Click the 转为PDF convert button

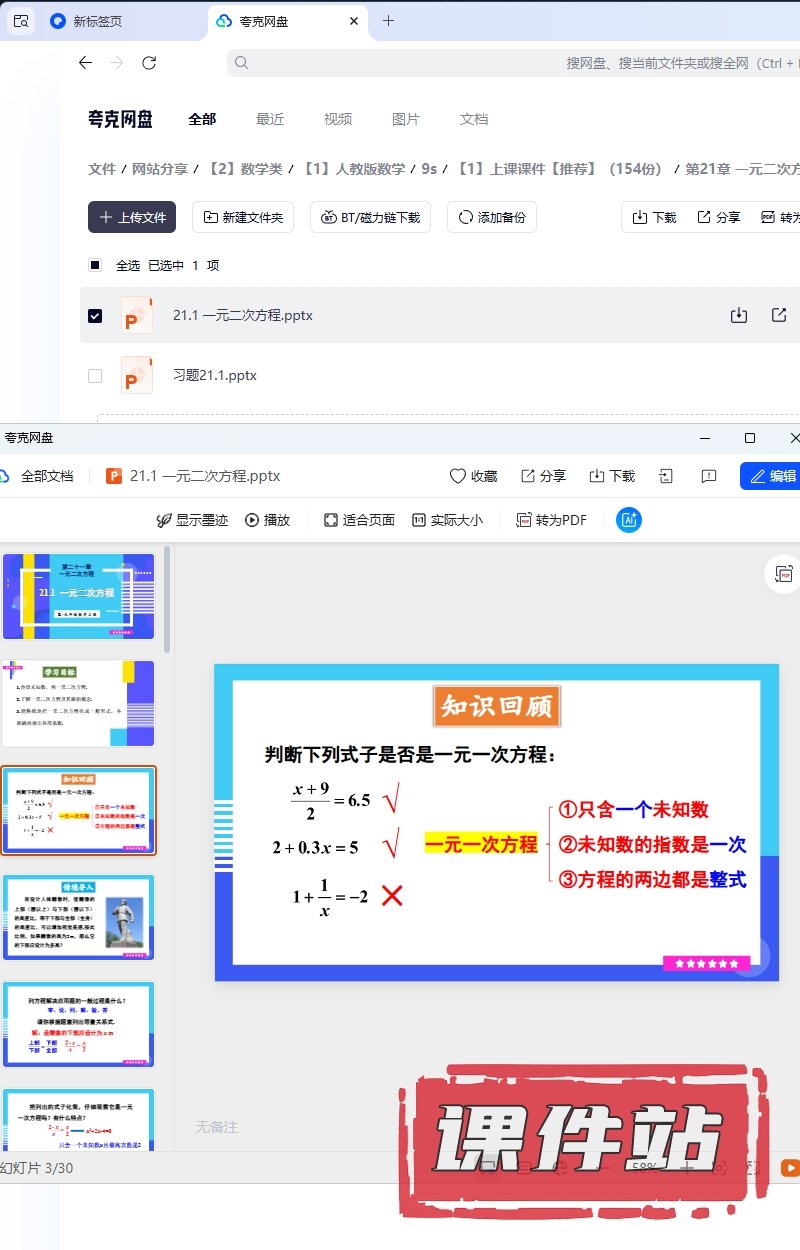551,520
